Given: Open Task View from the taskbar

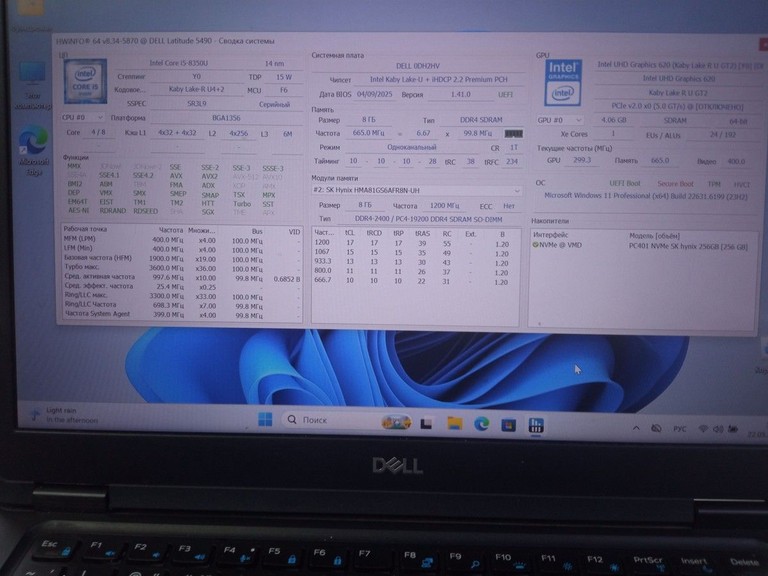Looking at the screenshot, I should tap(426, 423).
